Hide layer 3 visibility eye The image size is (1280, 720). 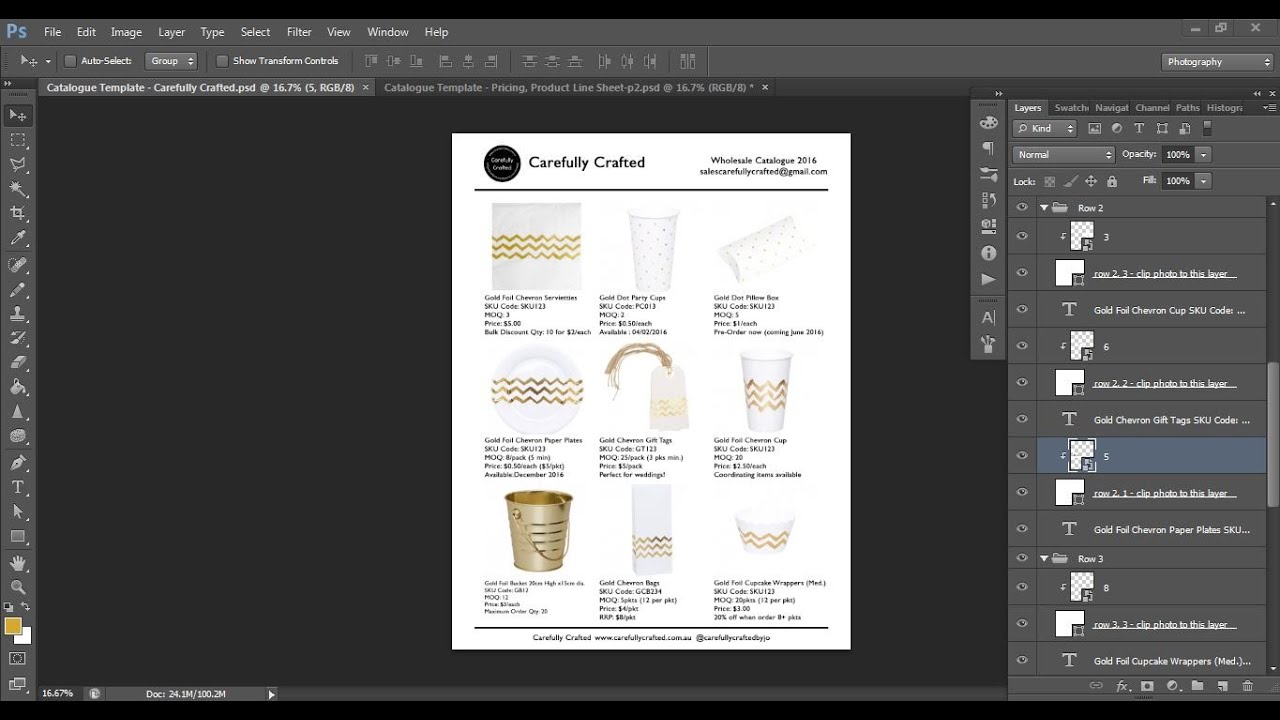pyautogui.click(x=1022, y=236)
